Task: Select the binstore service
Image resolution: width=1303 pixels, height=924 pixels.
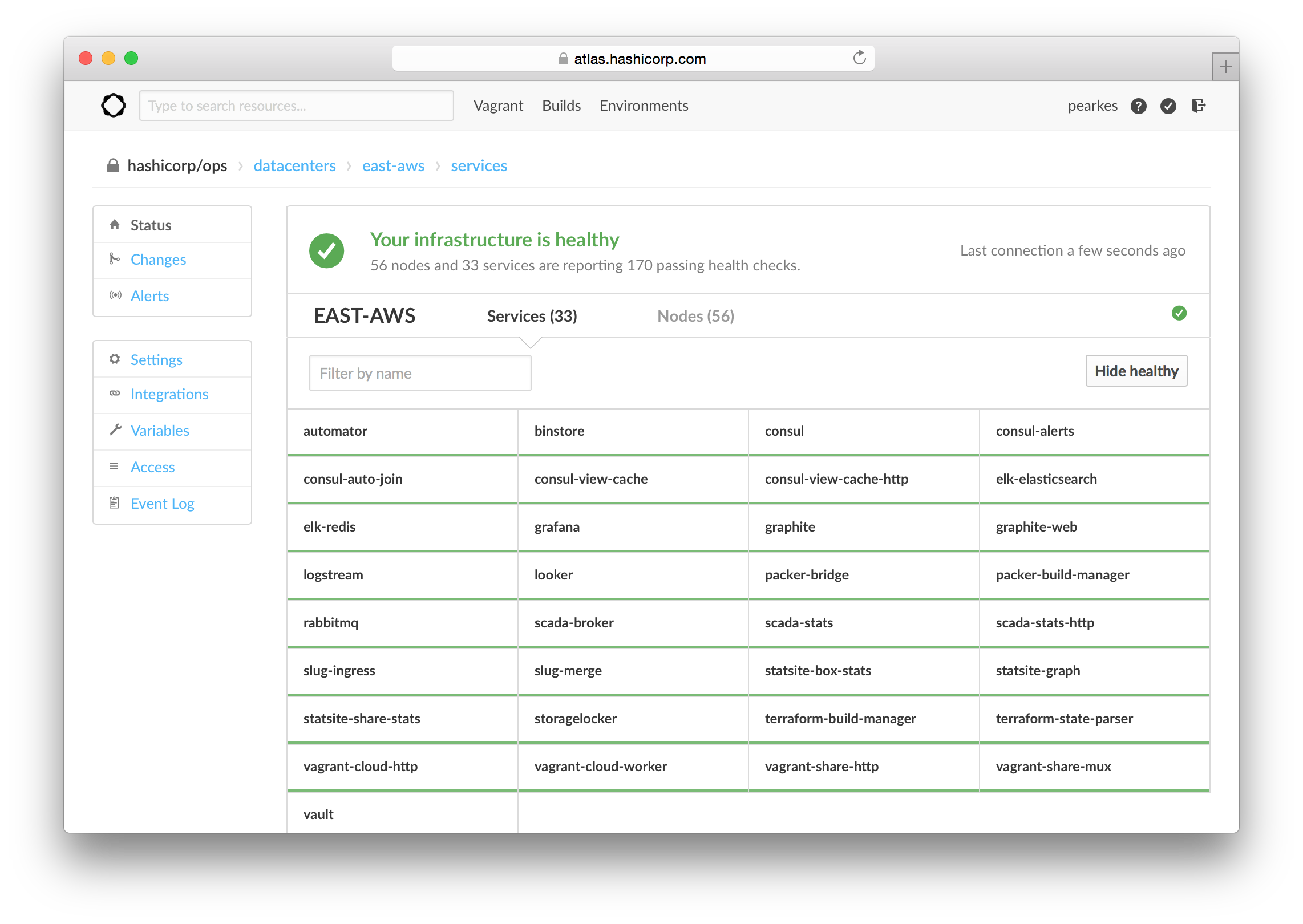Action: [x=633, y=432]
